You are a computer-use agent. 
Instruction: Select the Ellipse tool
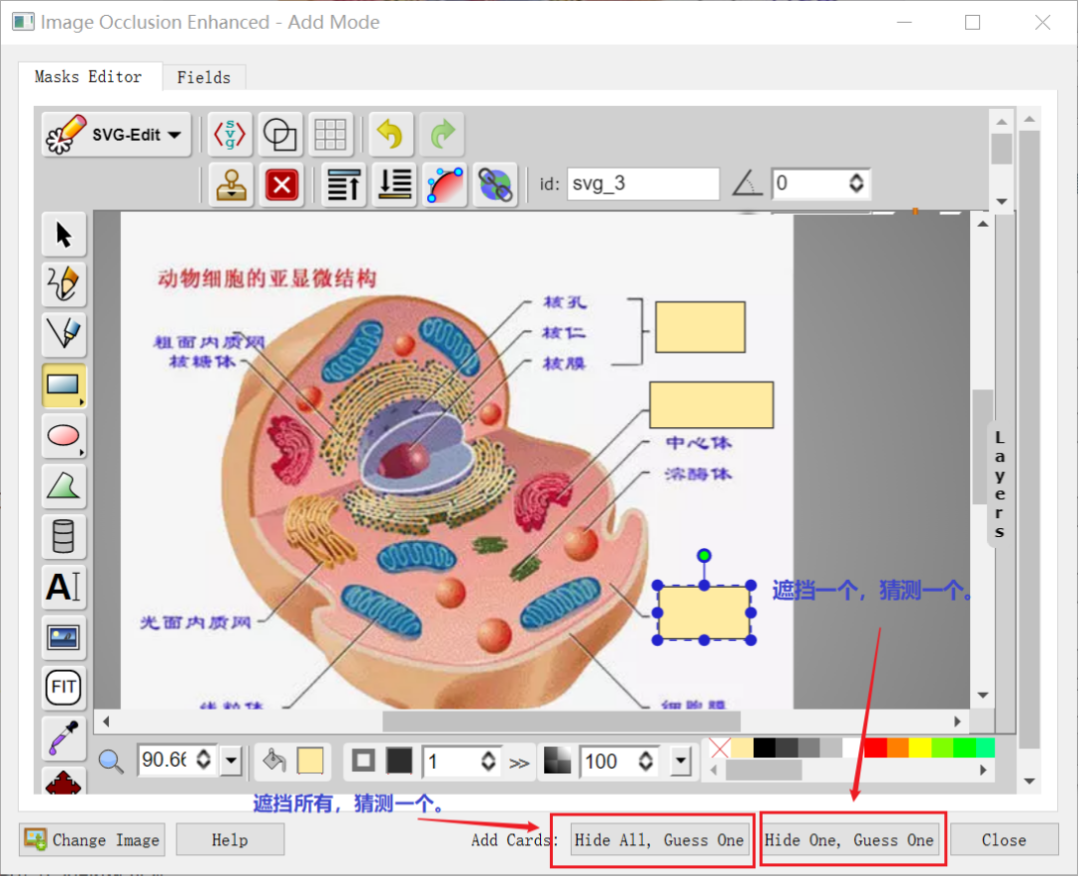pos(63,436)
